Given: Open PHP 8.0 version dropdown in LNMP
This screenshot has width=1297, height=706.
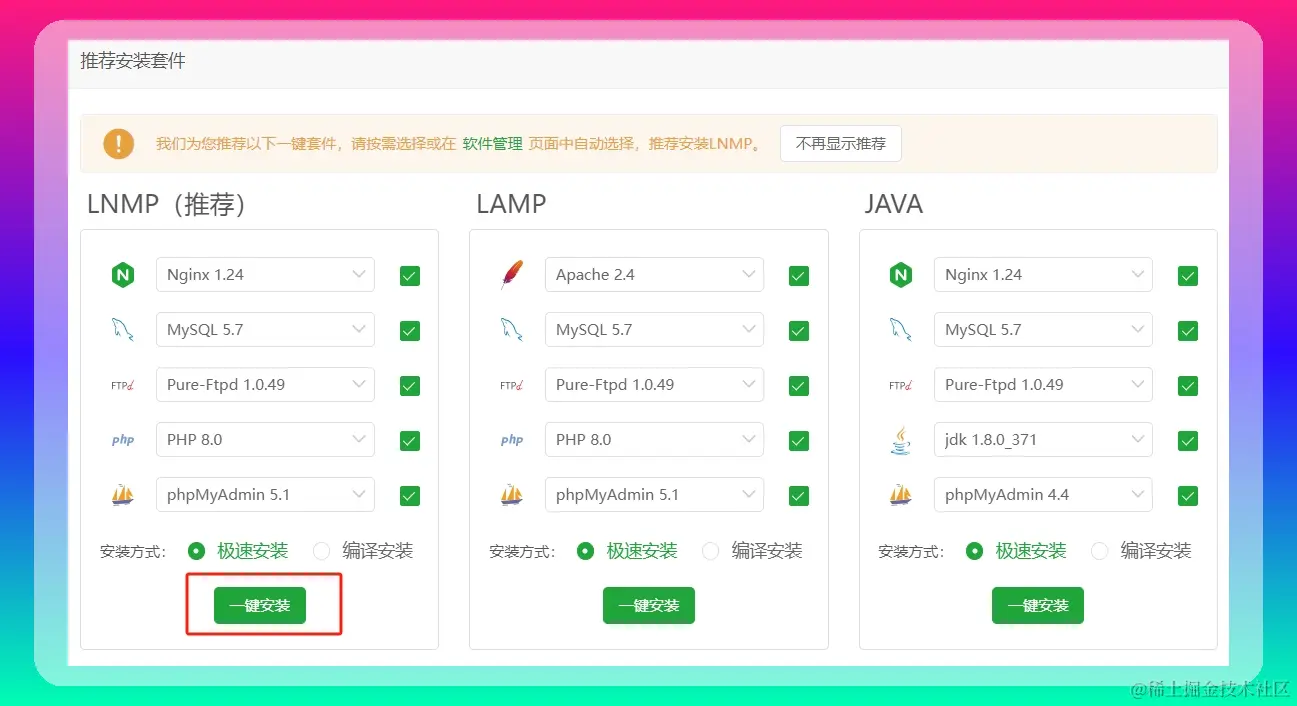Looking at the screenshot, I should click(x=265, y=440).
